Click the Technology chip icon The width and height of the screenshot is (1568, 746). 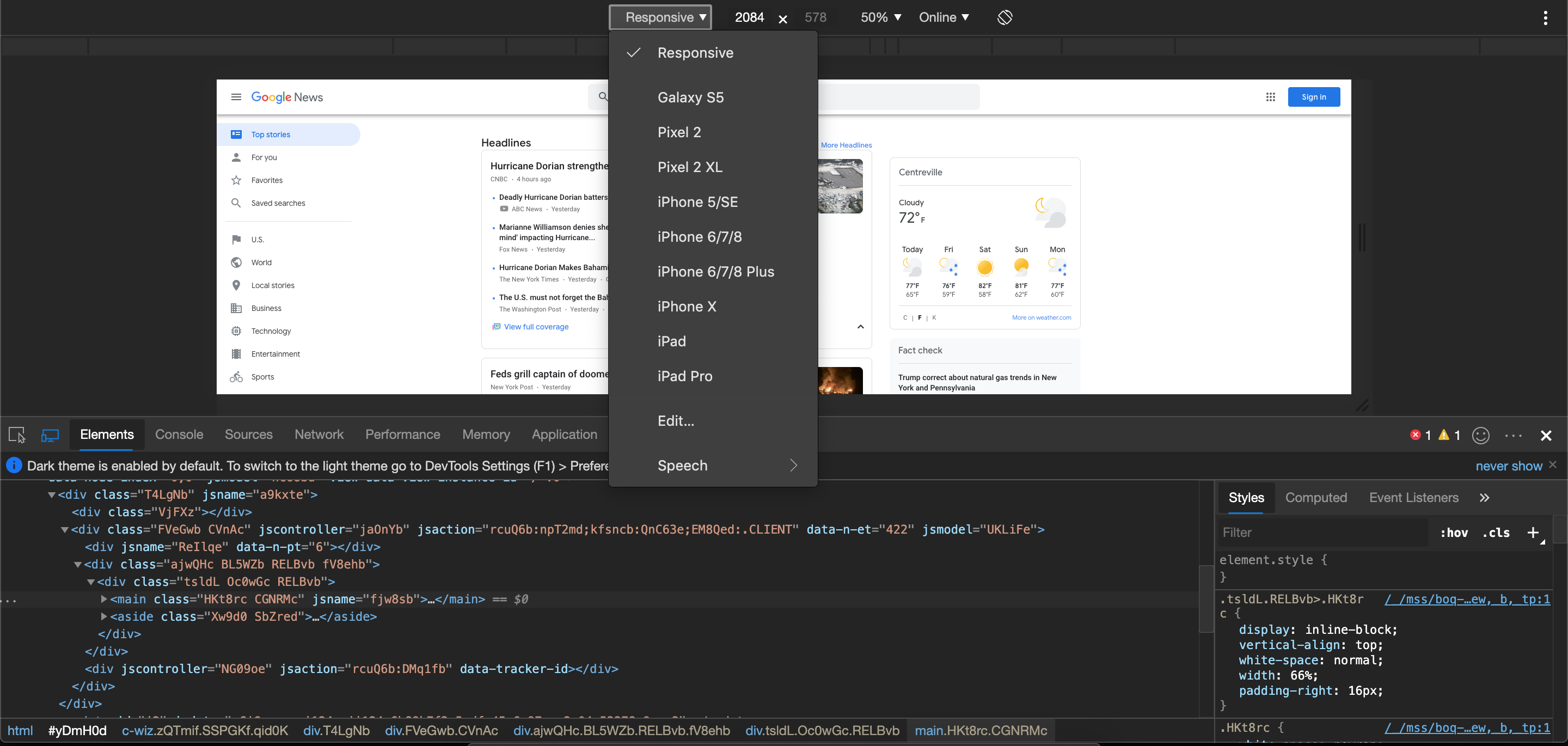tap(236, 331)
